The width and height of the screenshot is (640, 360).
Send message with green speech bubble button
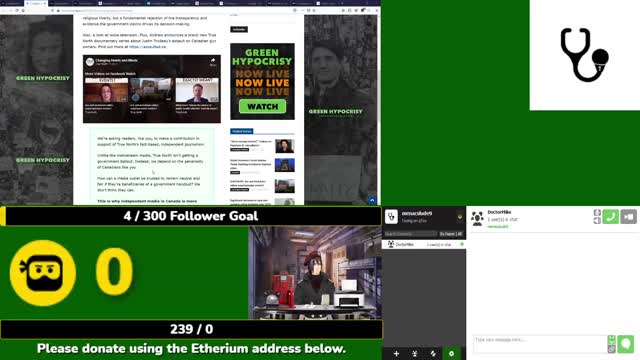coord(626,344)
